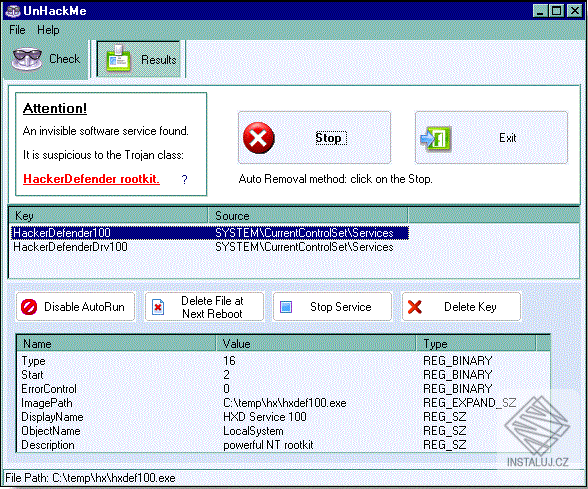Click the Type column header in details
The width and height of the screenshot is (588, 489).
coord(476,344)
